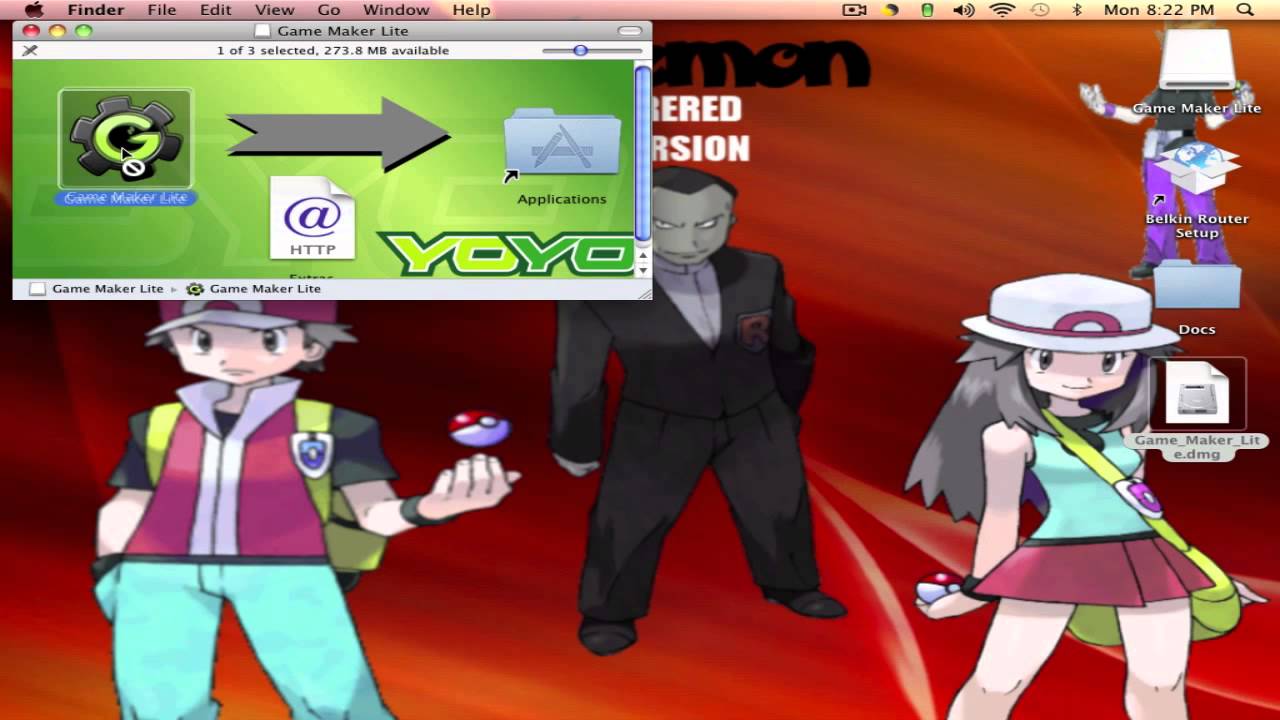The image size is (1280, 720).
Task: Click the green battery status icon
Action: coord(927,10)
